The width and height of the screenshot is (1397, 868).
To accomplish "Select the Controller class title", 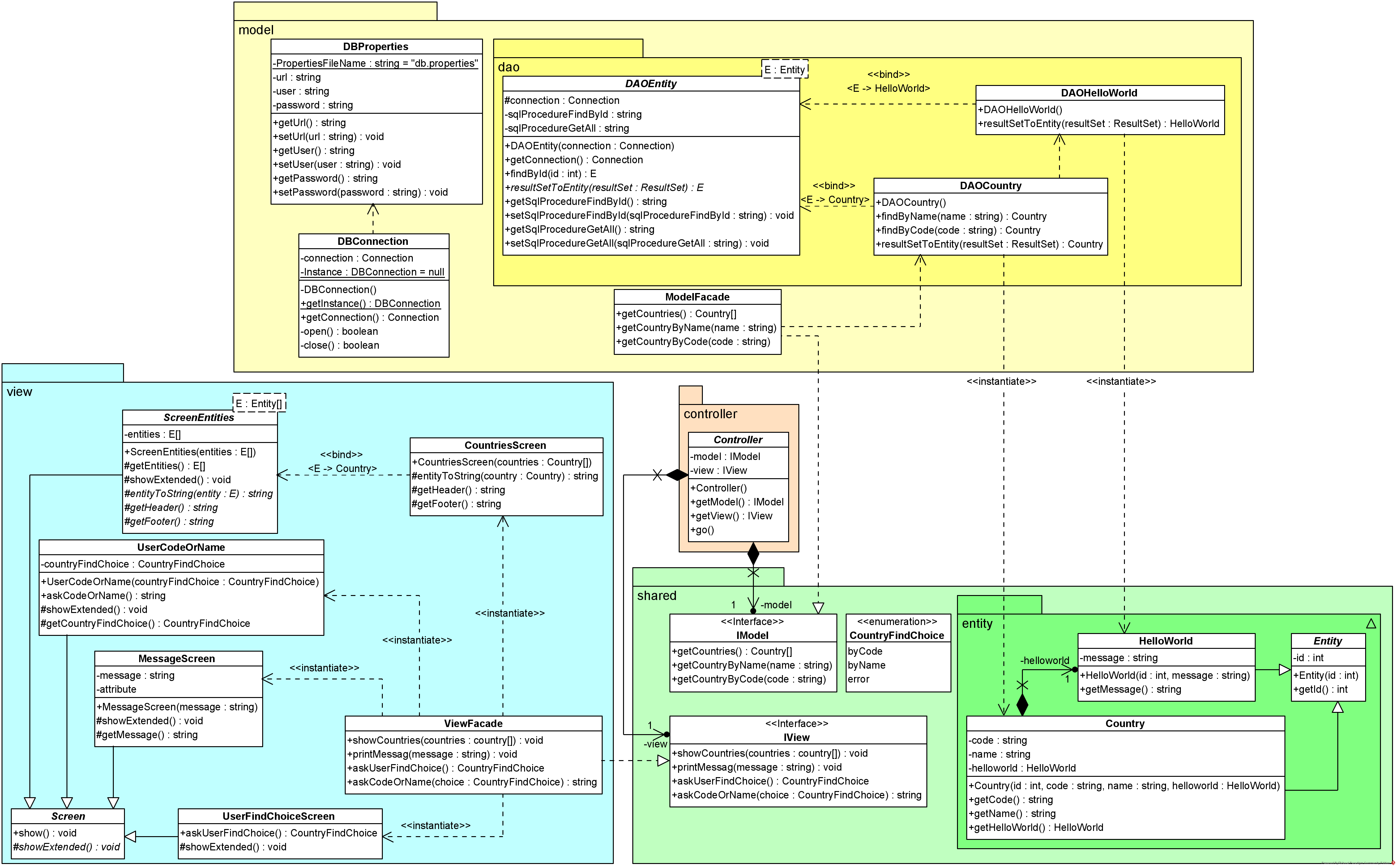I will (738, 440).
